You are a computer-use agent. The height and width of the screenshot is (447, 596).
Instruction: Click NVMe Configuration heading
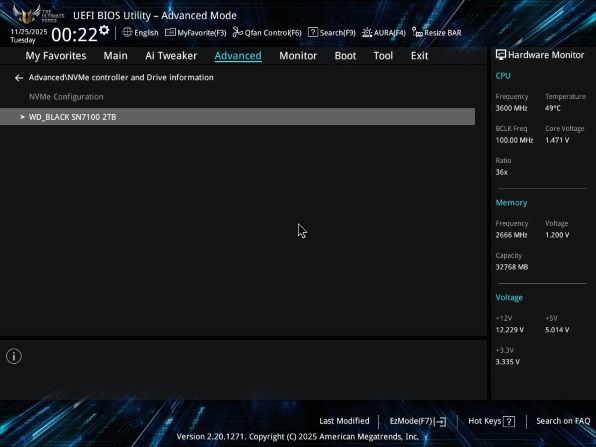(x=66, y=97)
